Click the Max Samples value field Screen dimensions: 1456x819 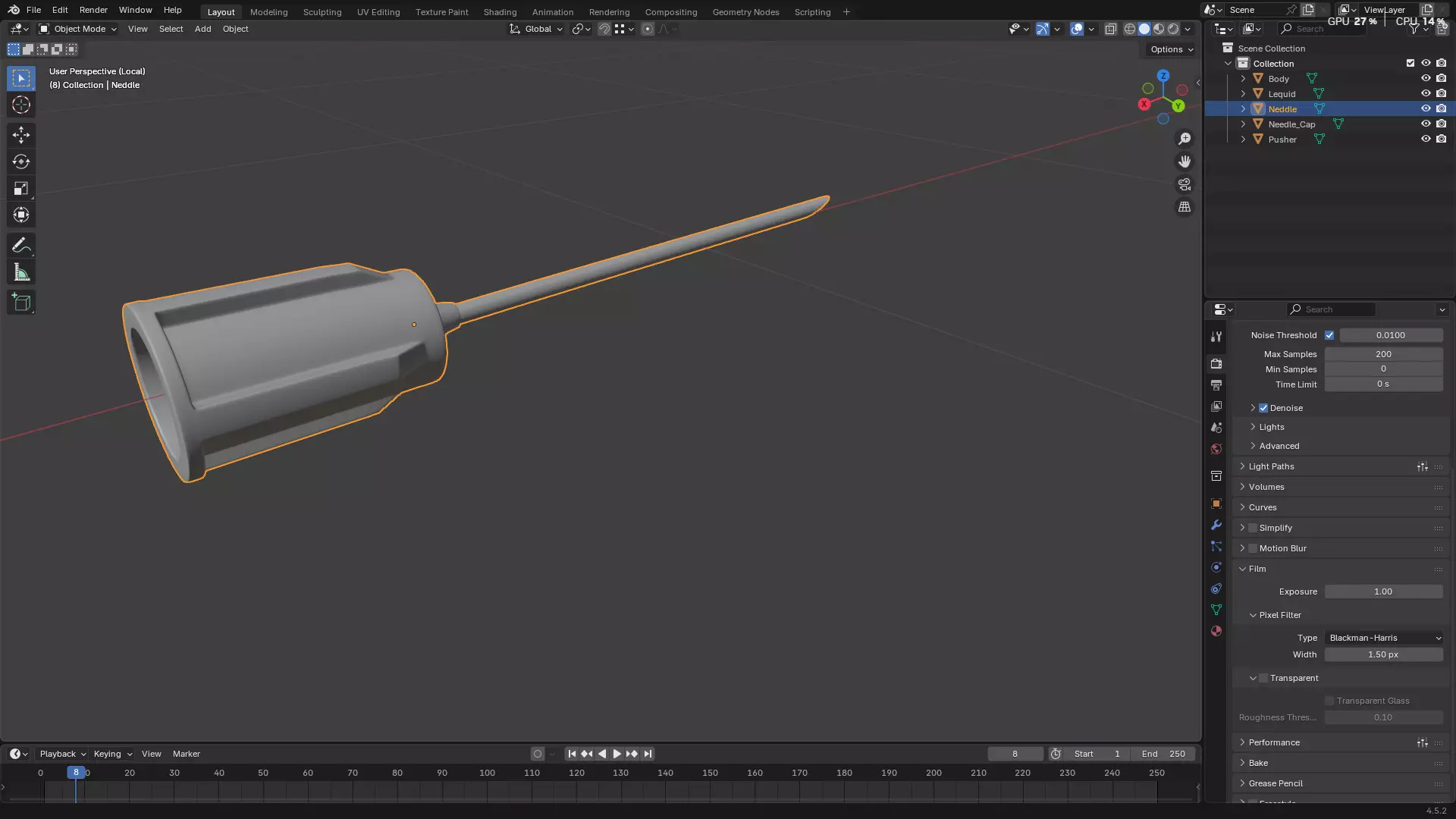1383,354
